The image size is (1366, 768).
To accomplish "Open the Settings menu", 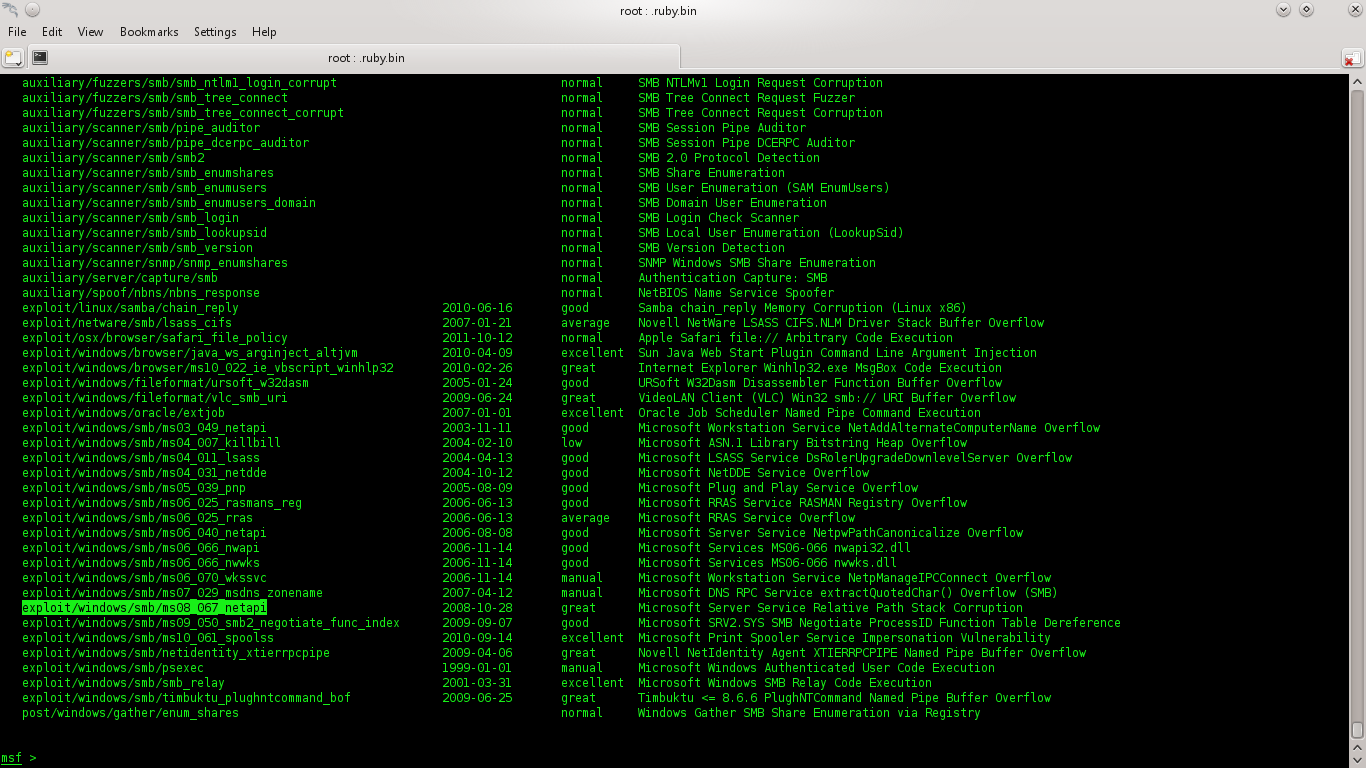I will 215,32.
